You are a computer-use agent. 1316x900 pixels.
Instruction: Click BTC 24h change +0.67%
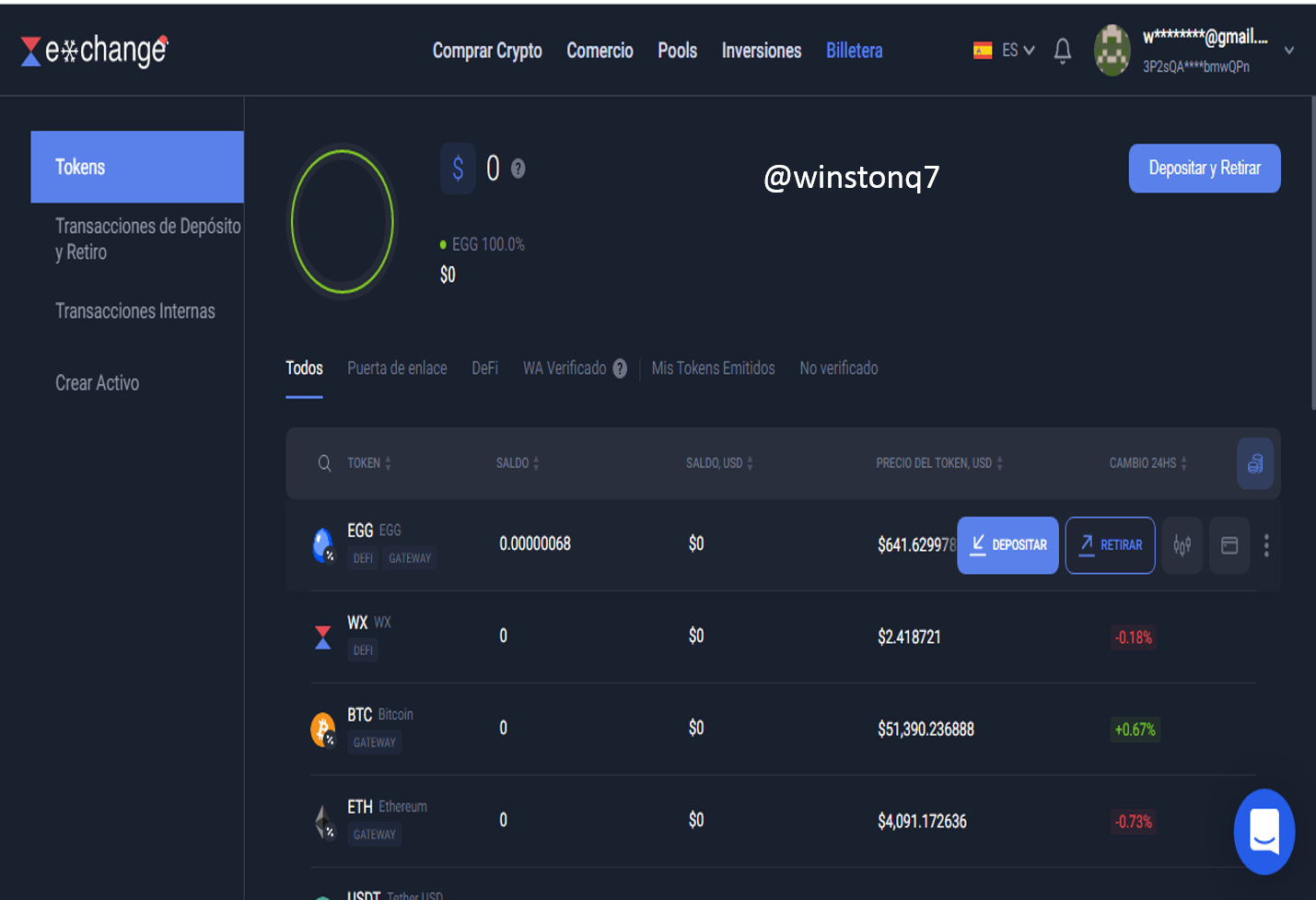(1135, 730)
